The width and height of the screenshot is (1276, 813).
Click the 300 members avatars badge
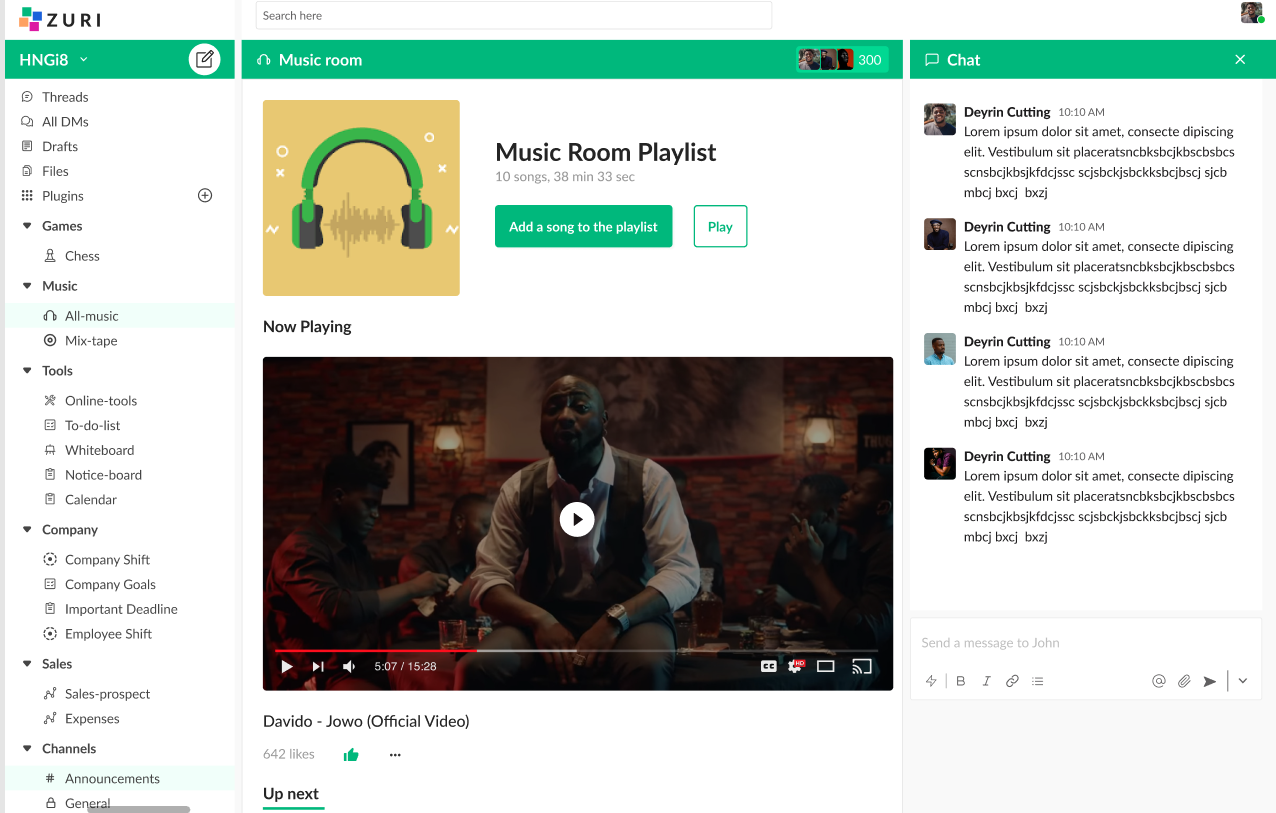click(842, 60)
